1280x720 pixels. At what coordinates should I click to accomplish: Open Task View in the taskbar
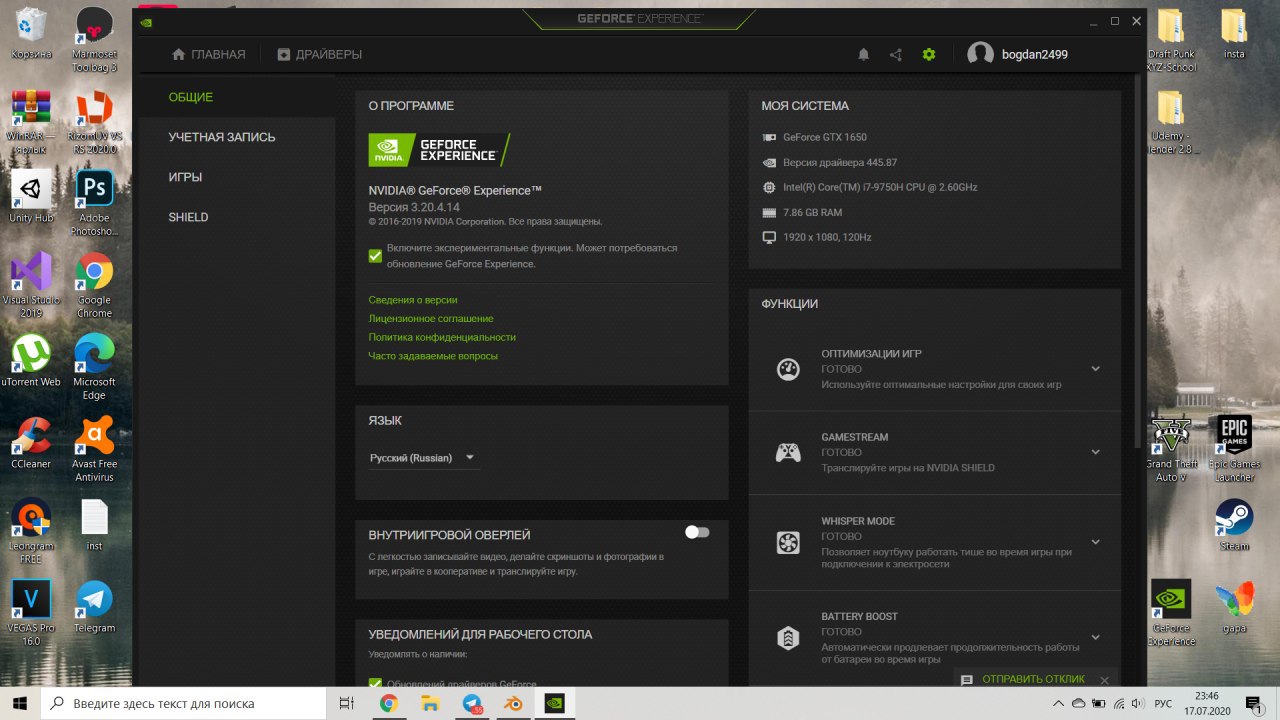click(347, 703)
